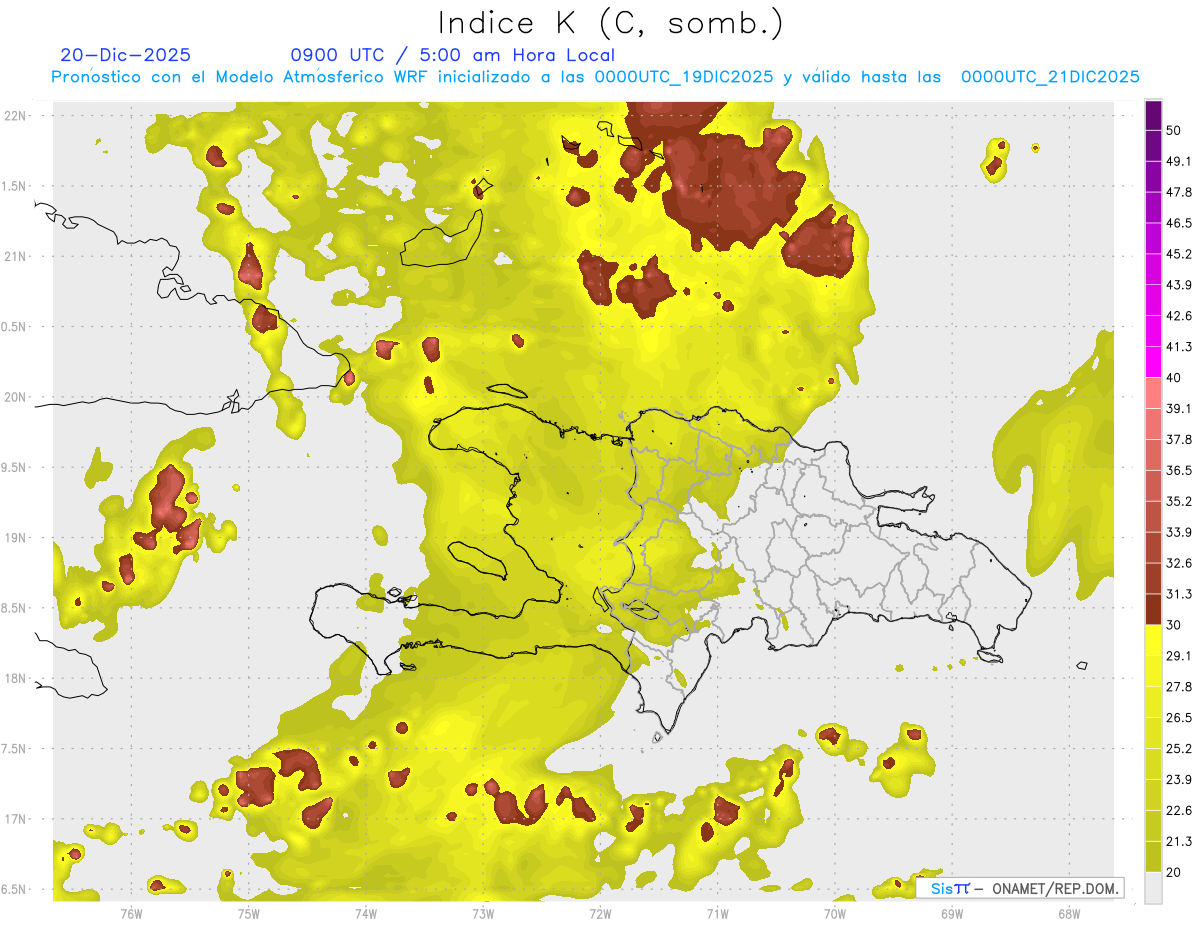The height and width of the screenshot is (927, 1200).
Task: Click the color bar value "46.5"
Action: tap(1179, 223)
